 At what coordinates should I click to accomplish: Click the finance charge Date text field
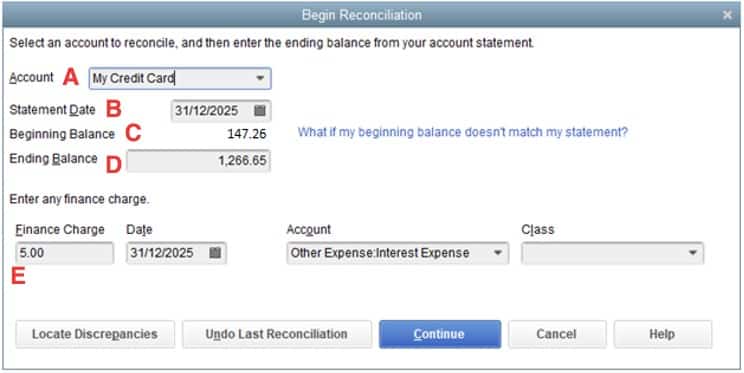click(168, 253)
